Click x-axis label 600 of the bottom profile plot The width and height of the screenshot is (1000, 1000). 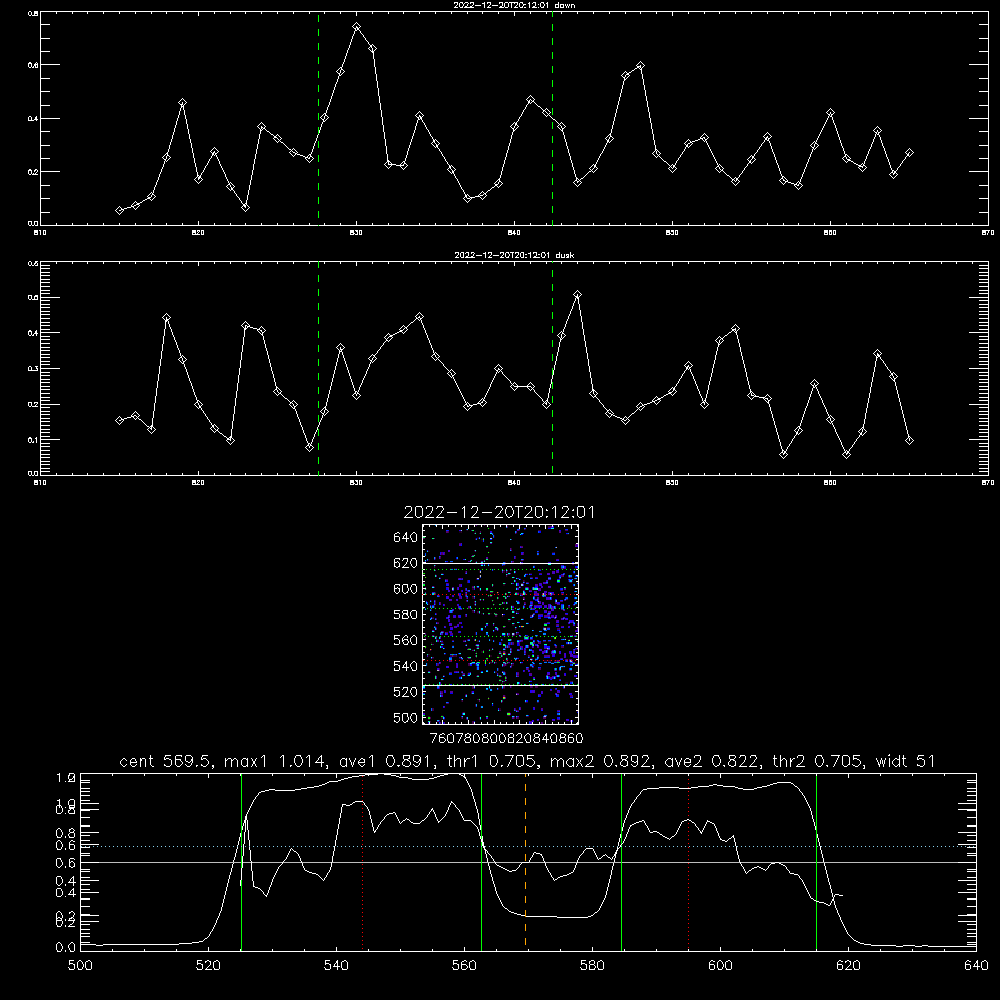coord(720,966)
